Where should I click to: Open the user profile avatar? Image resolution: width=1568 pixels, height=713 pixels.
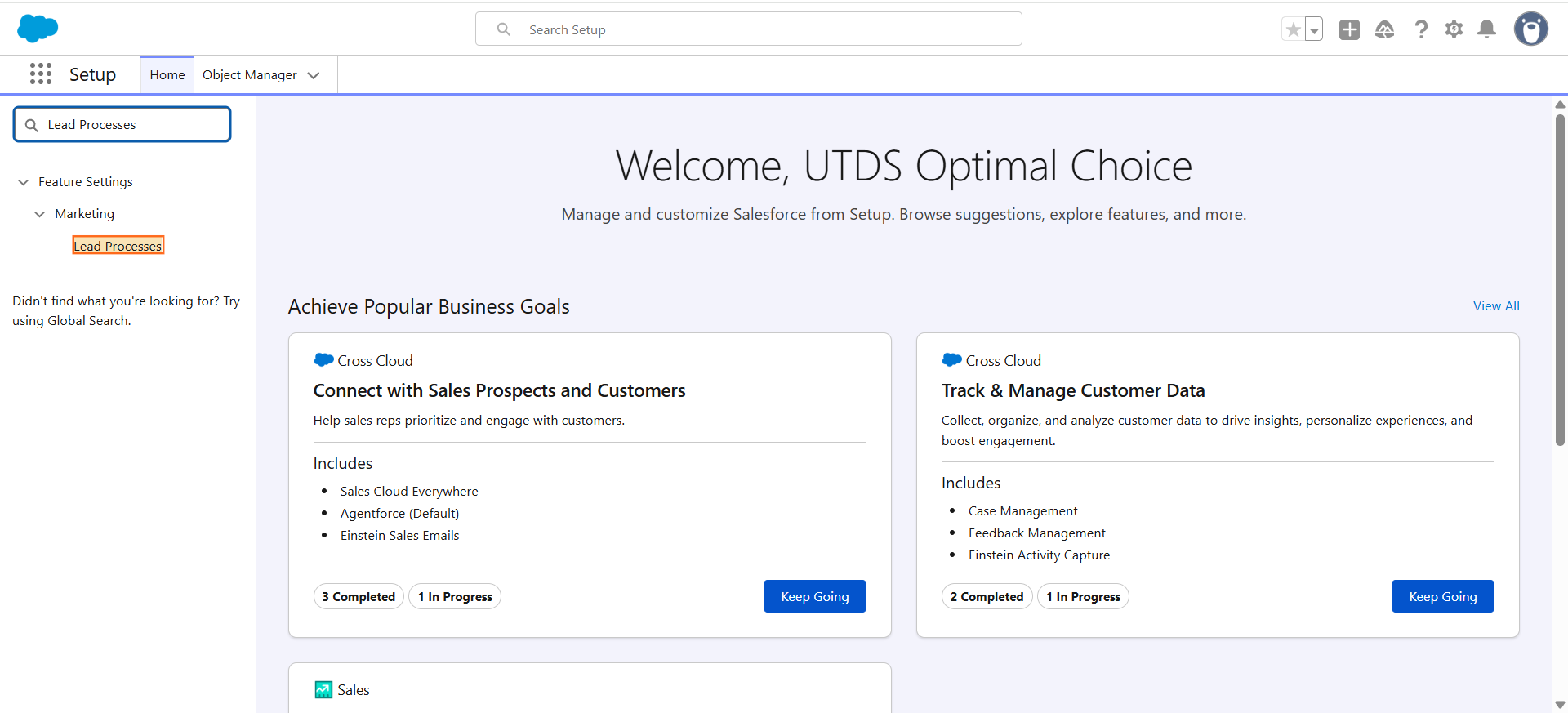click(1531, 29)
